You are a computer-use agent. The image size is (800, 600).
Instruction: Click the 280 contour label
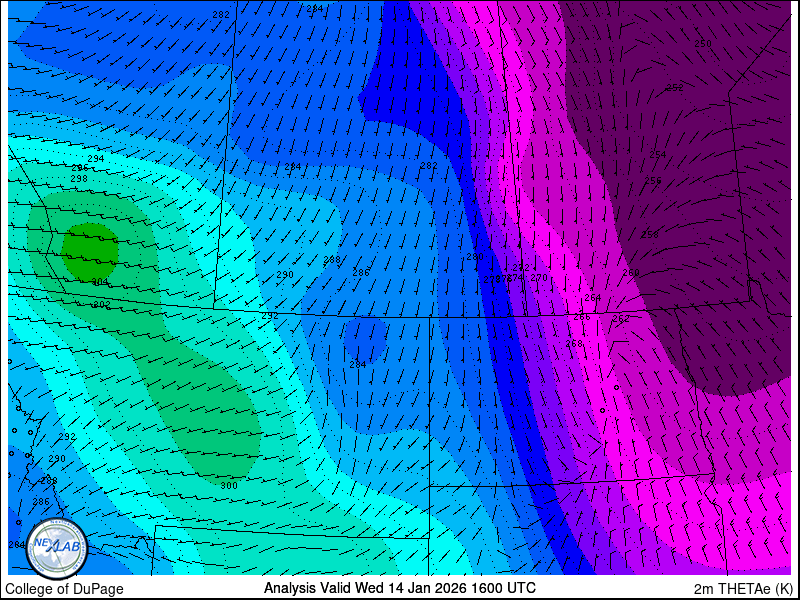475,257
